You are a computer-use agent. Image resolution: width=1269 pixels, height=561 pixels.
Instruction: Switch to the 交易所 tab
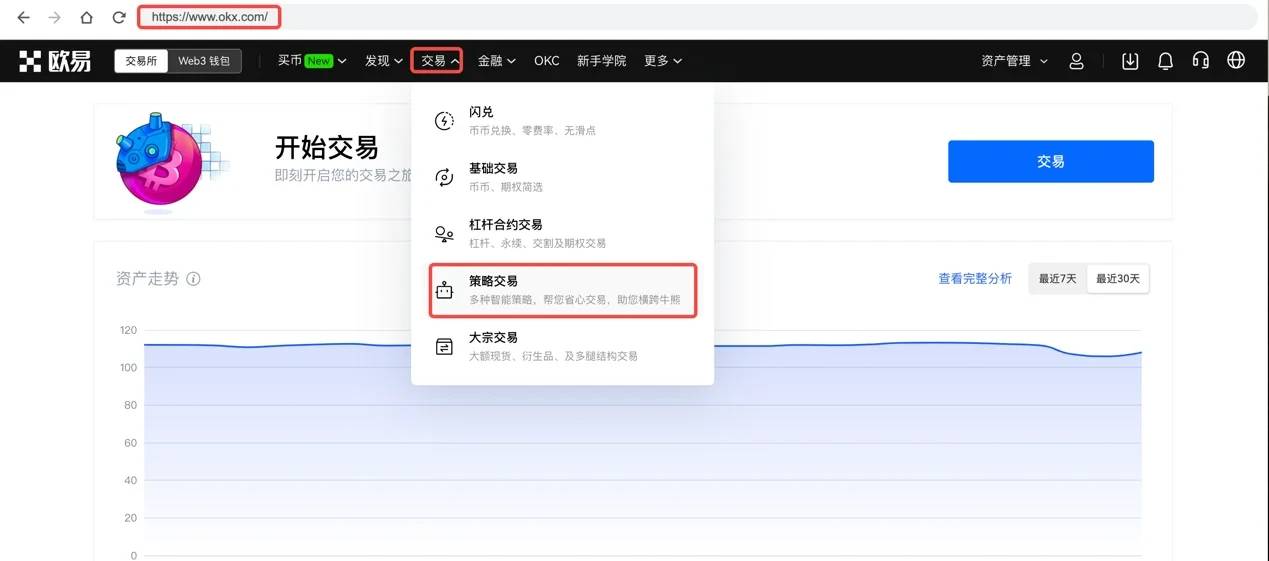pos(141,61)
